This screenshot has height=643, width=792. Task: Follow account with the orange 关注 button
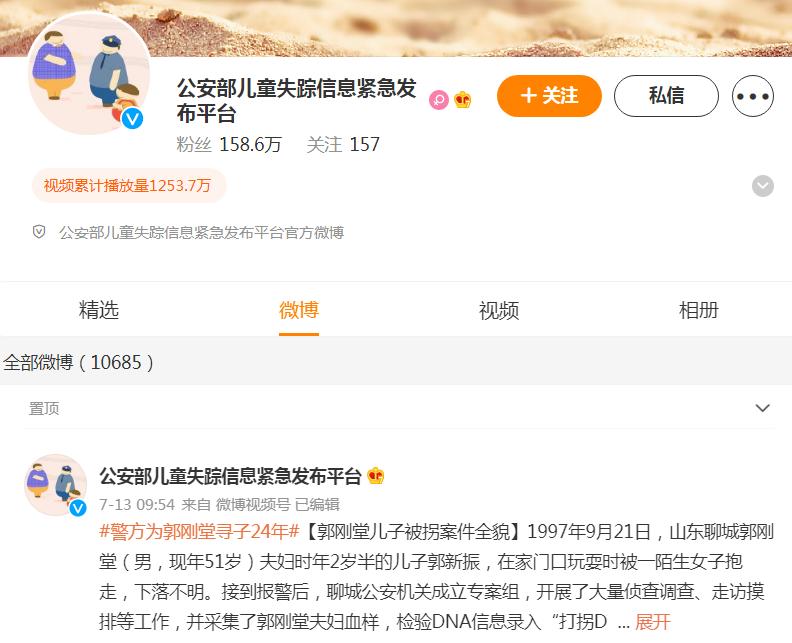[549, 96]
